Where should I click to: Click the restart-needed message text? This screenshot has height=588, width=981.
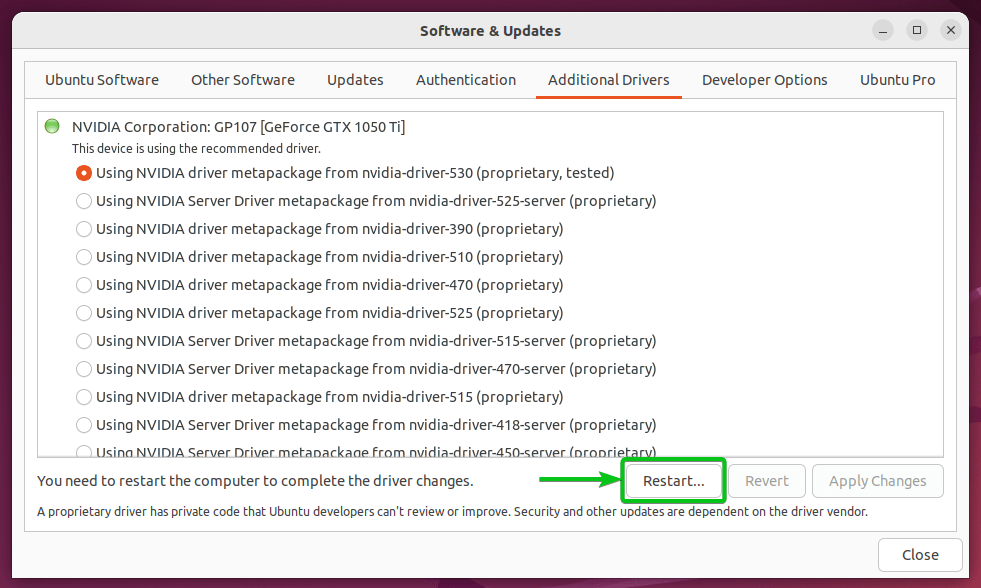[x=255, y=481]
